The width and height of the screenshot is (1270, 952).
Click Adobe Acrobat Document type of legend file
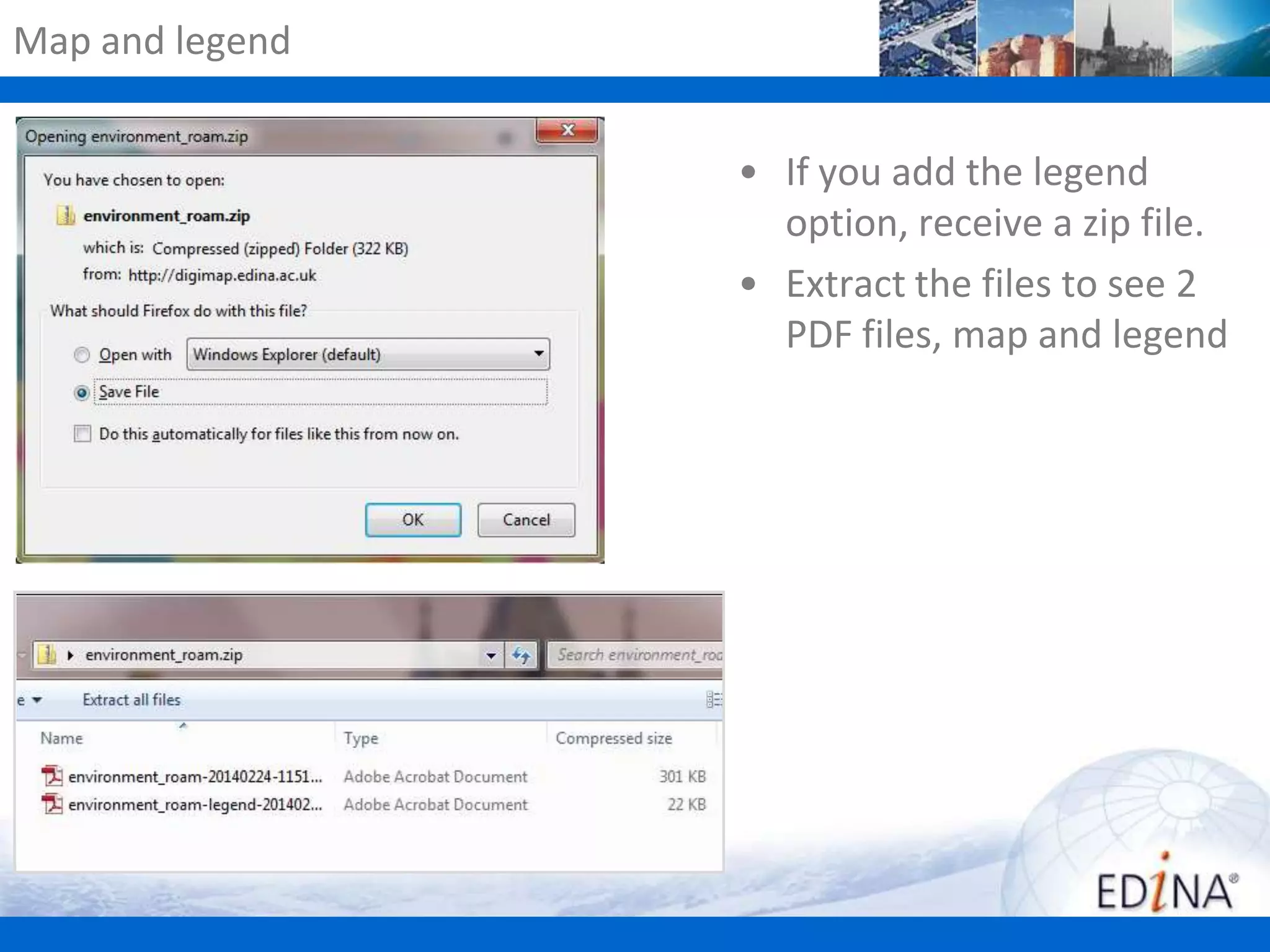[435, 804]
